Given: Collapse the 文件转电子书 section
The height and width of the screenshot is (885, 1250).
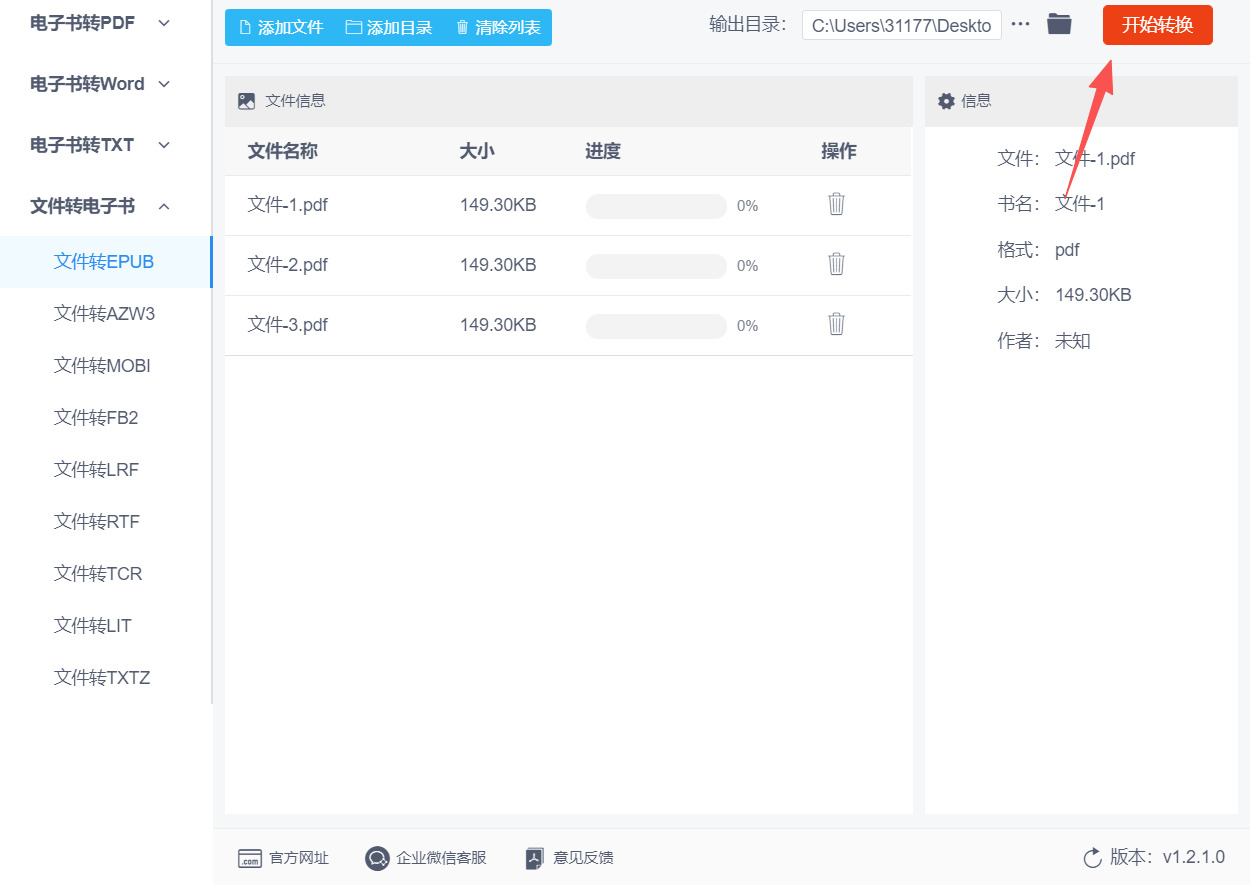Looking at the screenshot, I should point(100,206).
